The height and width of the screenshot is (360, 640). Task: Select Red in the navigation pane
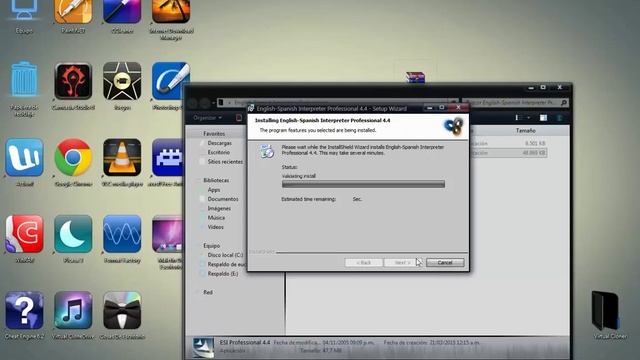(x=208, y=293)
